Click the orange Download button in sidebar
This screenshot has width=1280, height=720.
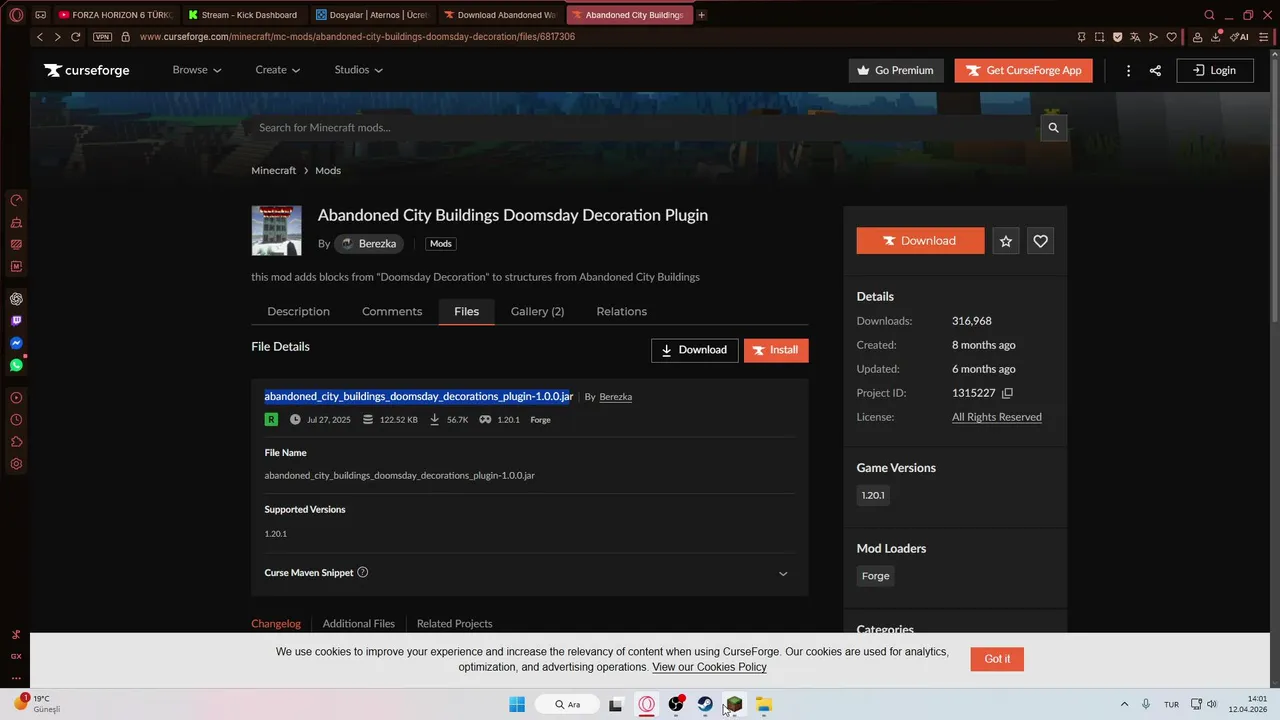(920, 241)
